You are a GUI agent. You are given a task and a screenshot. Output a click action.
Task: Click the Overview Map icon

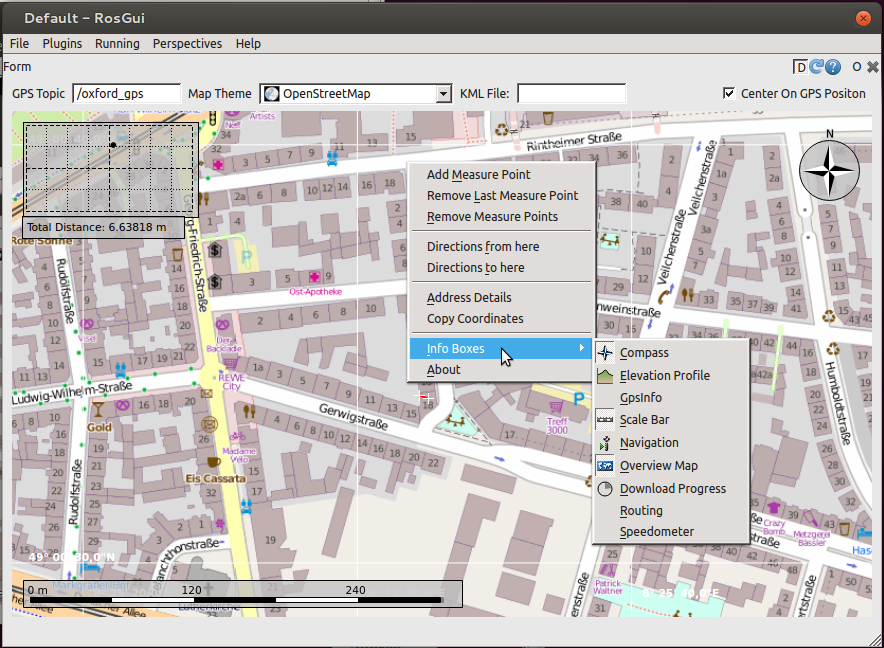point(604,466)
